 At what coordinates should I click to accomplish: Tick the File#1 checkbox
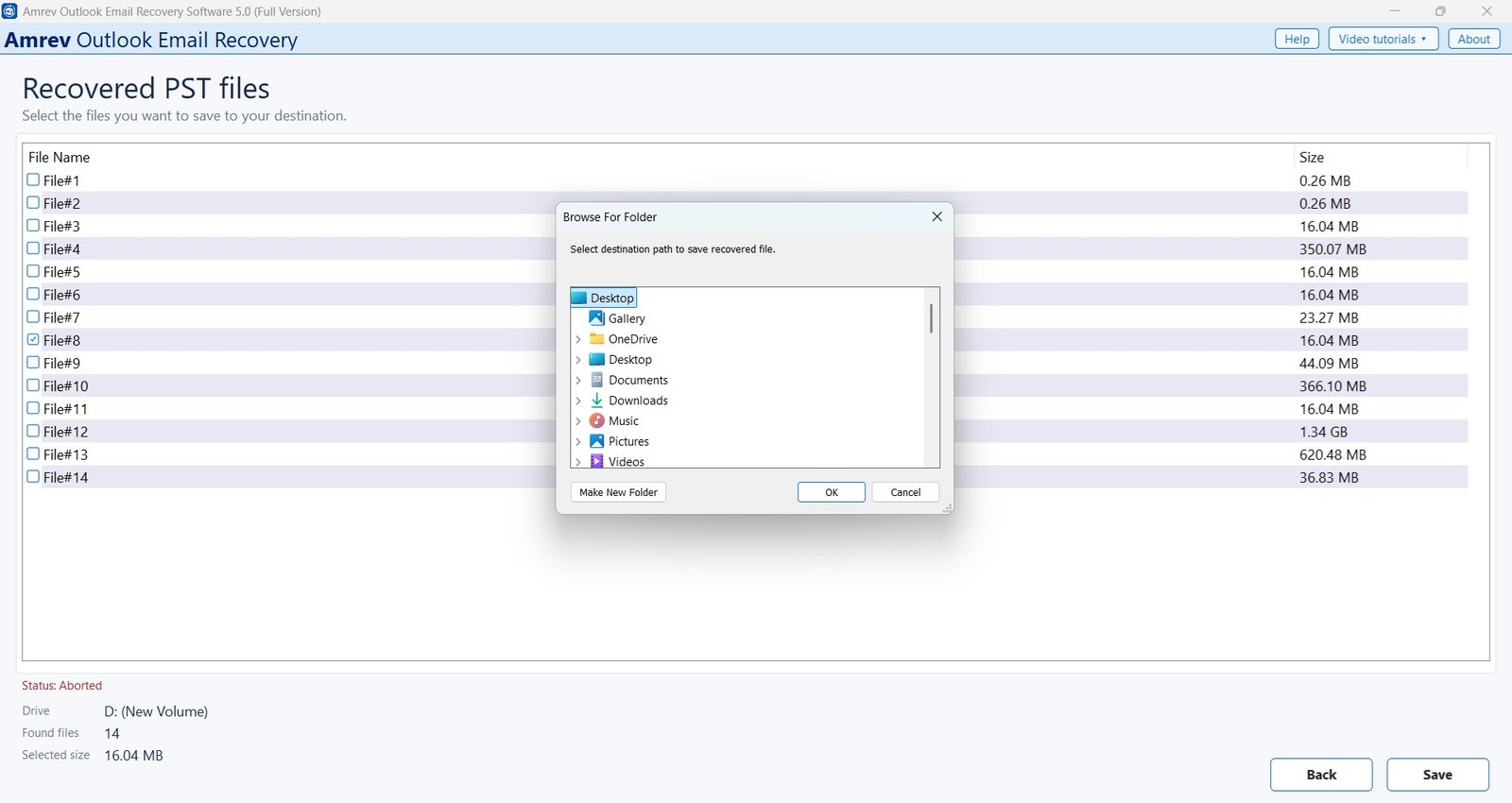33,179
